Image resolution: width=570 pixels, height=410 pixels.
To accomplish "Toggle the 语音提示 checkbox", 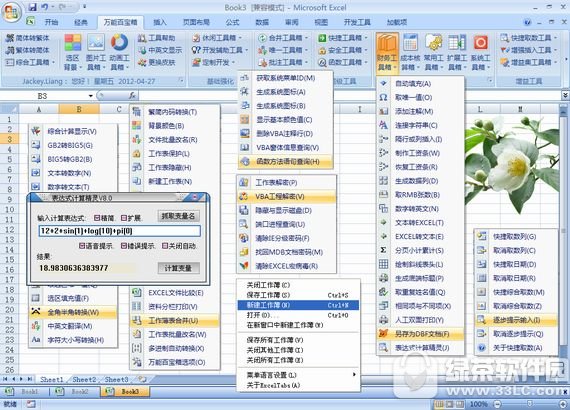I will (x=82, y=246).
